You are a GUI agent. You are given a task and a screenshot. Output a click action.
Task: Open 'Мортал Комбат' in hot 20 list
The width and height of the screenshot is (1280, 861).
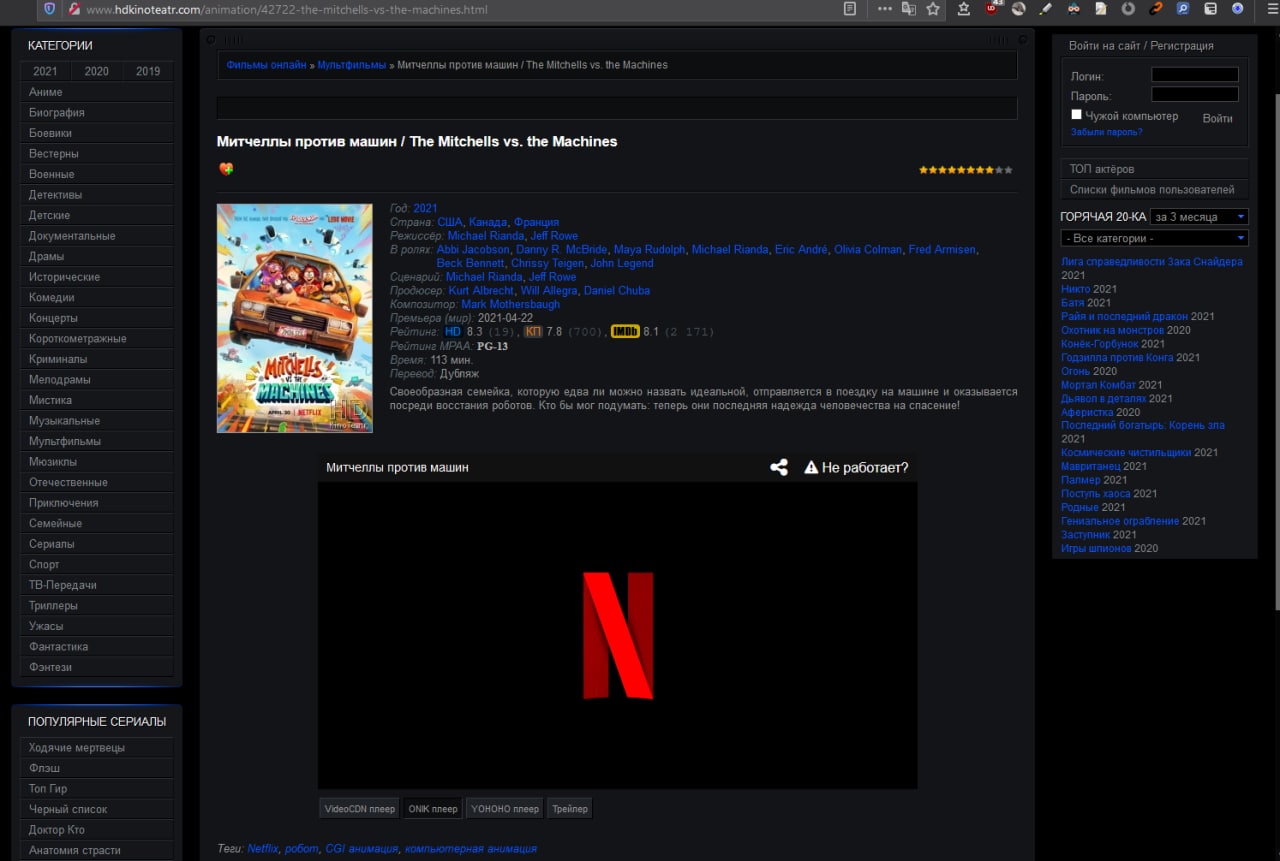[x=1098, y=385]
